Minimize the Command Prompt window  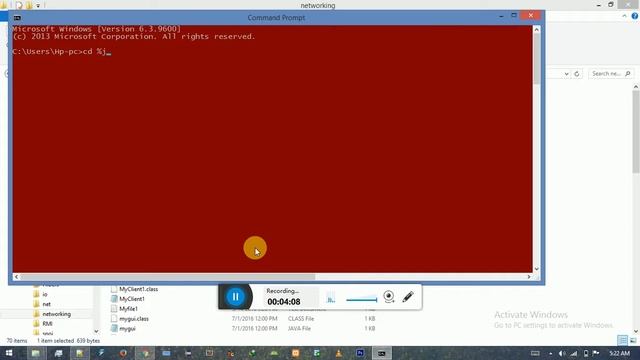click(x=501, y=16)
